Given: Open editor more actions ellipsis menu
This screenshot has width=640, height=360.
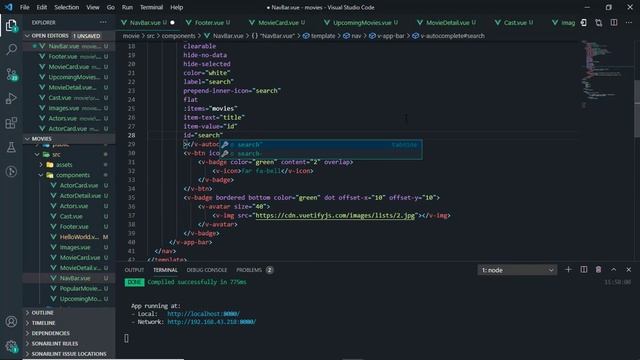Looking at the screenshot, I should [629, 22].
